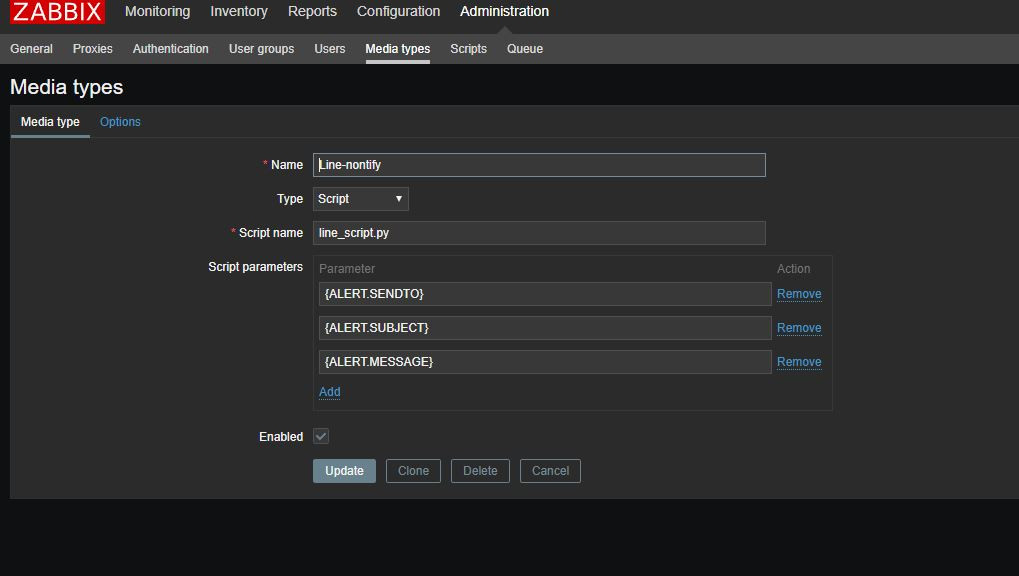Cancel the media type edit
Screen dimensions: 1019x576
(550, 471)
